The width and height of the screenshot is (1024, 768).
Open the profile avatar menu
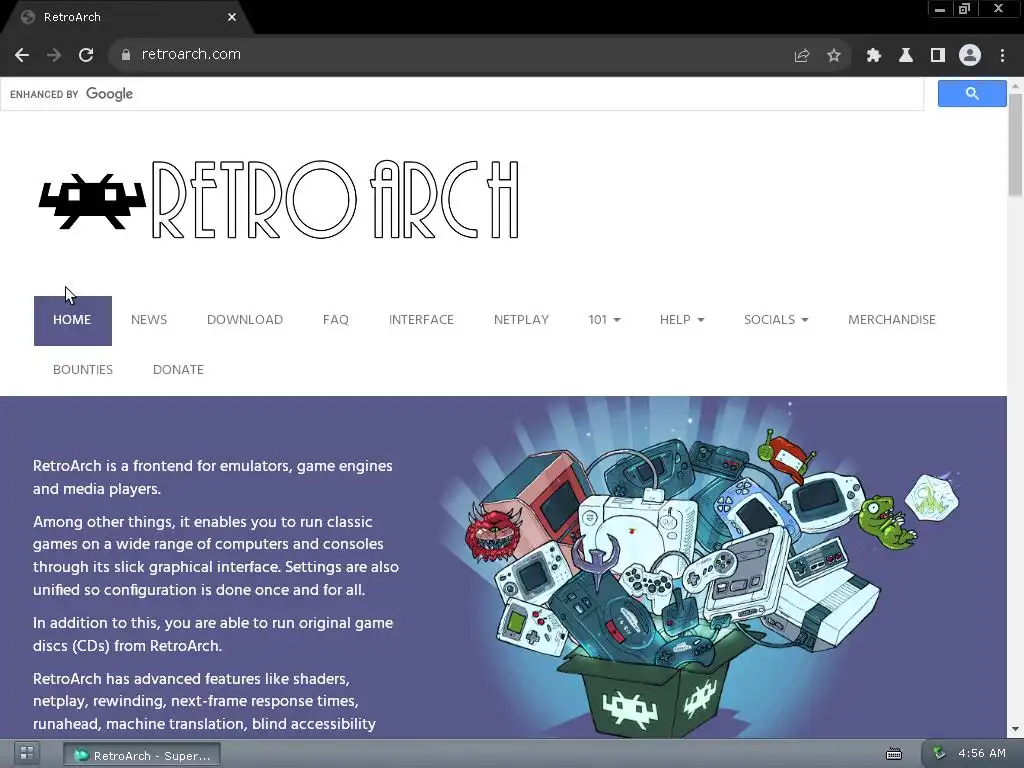coord(970,56)
